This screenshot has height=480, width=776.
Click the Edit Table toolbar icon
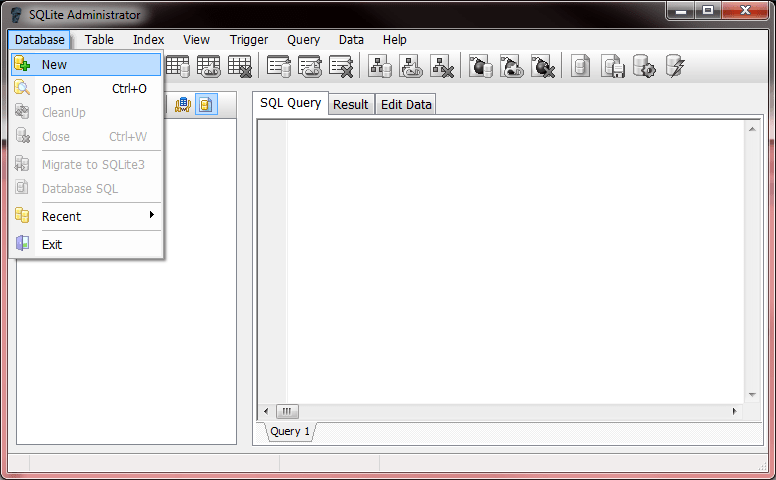click(x=208, y=66)
